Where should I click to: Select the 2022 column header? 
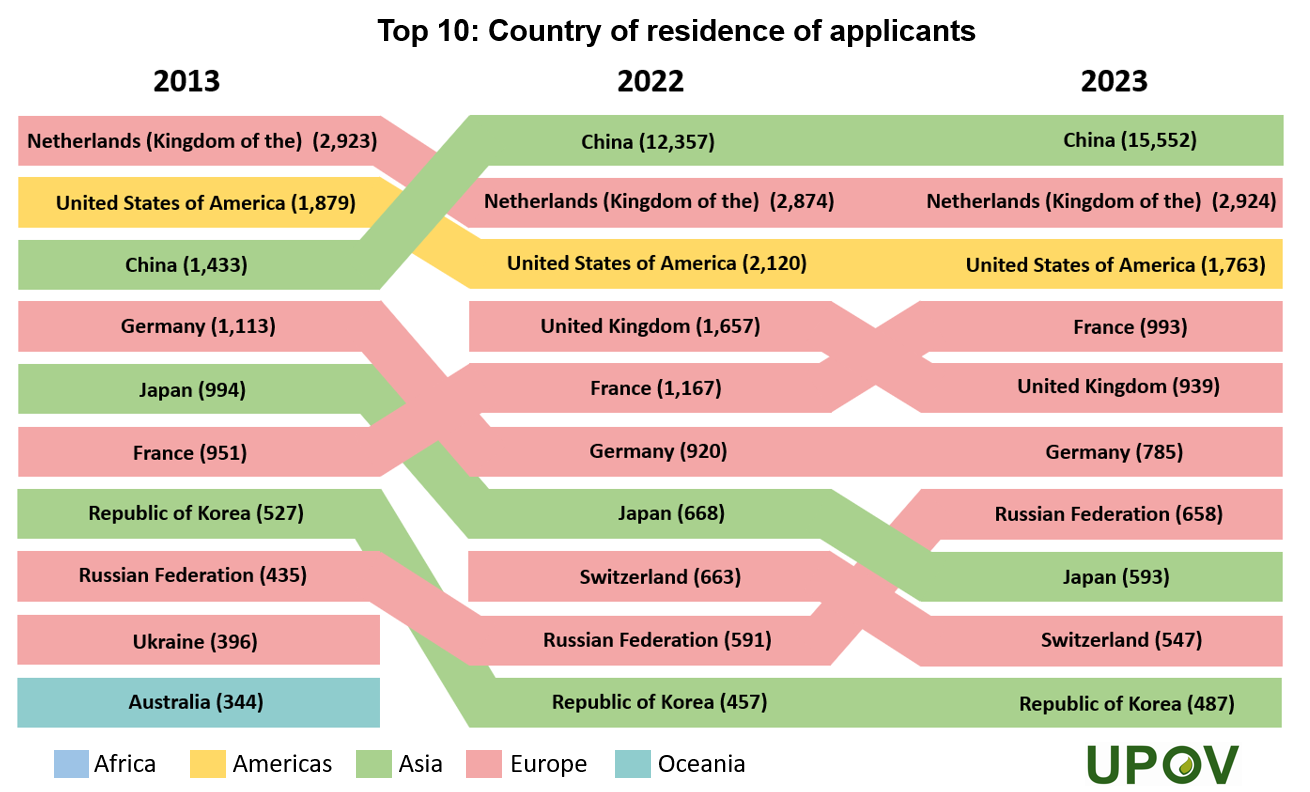coord(651,80)
